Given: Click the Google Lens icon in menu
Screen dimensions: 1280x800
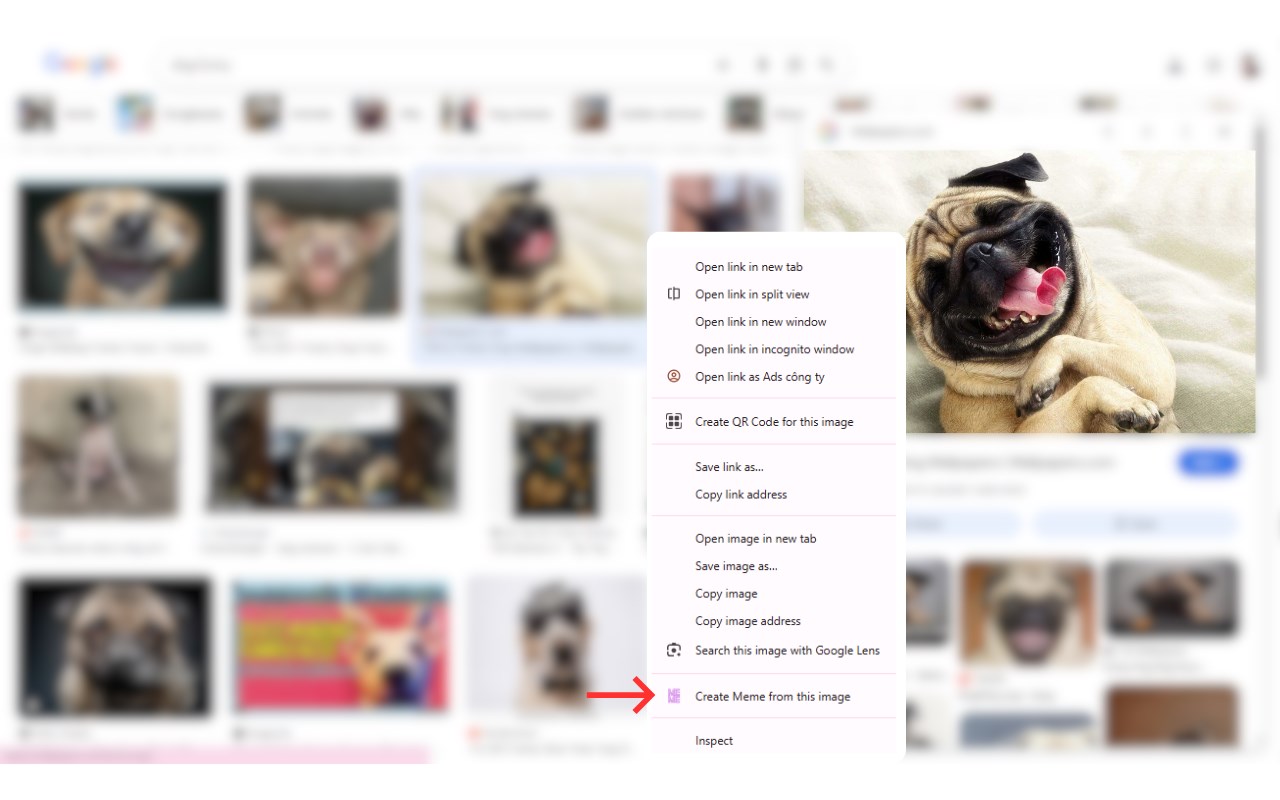Looking at the screenshot, I should (674, 650).
